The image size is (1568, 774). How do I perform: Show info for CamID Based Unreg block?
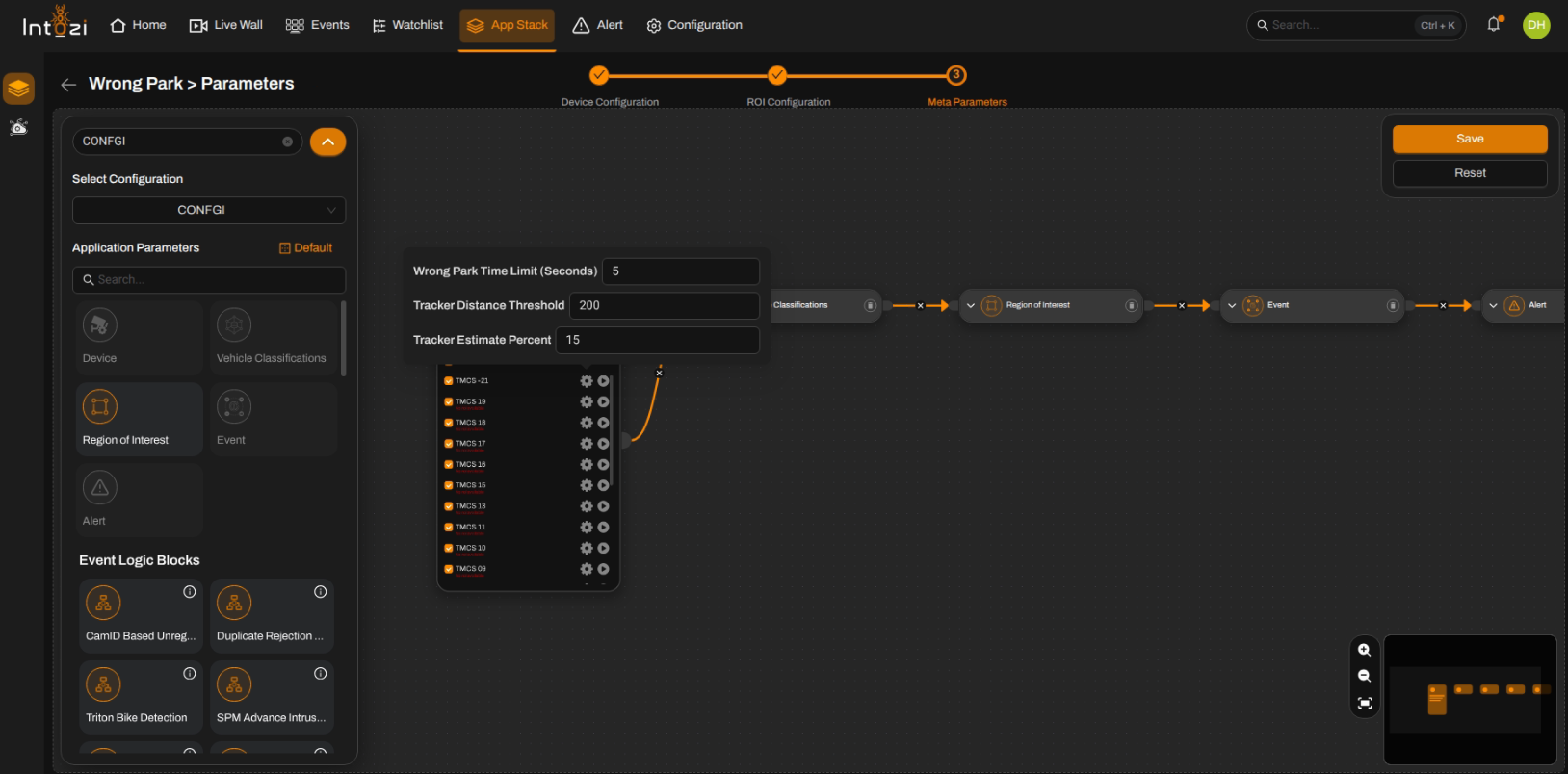pyautogui.click(x=190, y=592)
